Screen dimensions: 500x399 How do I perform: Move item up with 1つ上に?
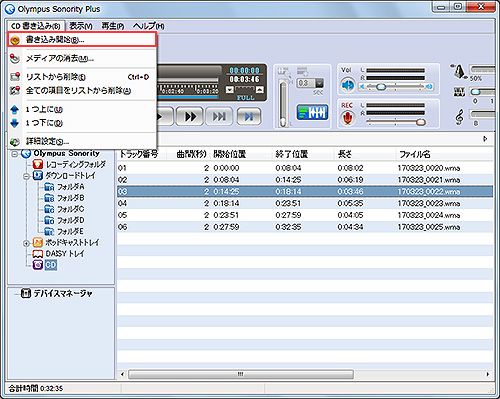82,109
